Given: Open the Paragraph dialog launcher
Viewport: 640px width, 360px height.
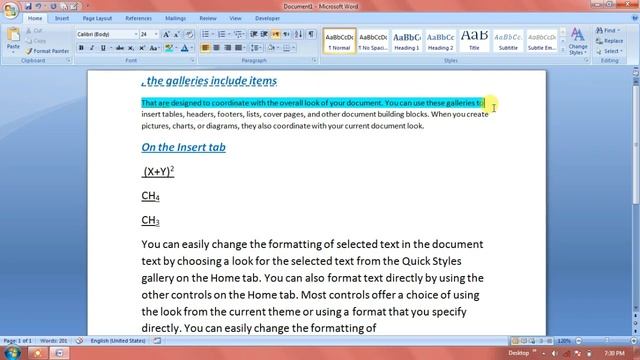Looking at the screenshot, I should pos(314,60).
